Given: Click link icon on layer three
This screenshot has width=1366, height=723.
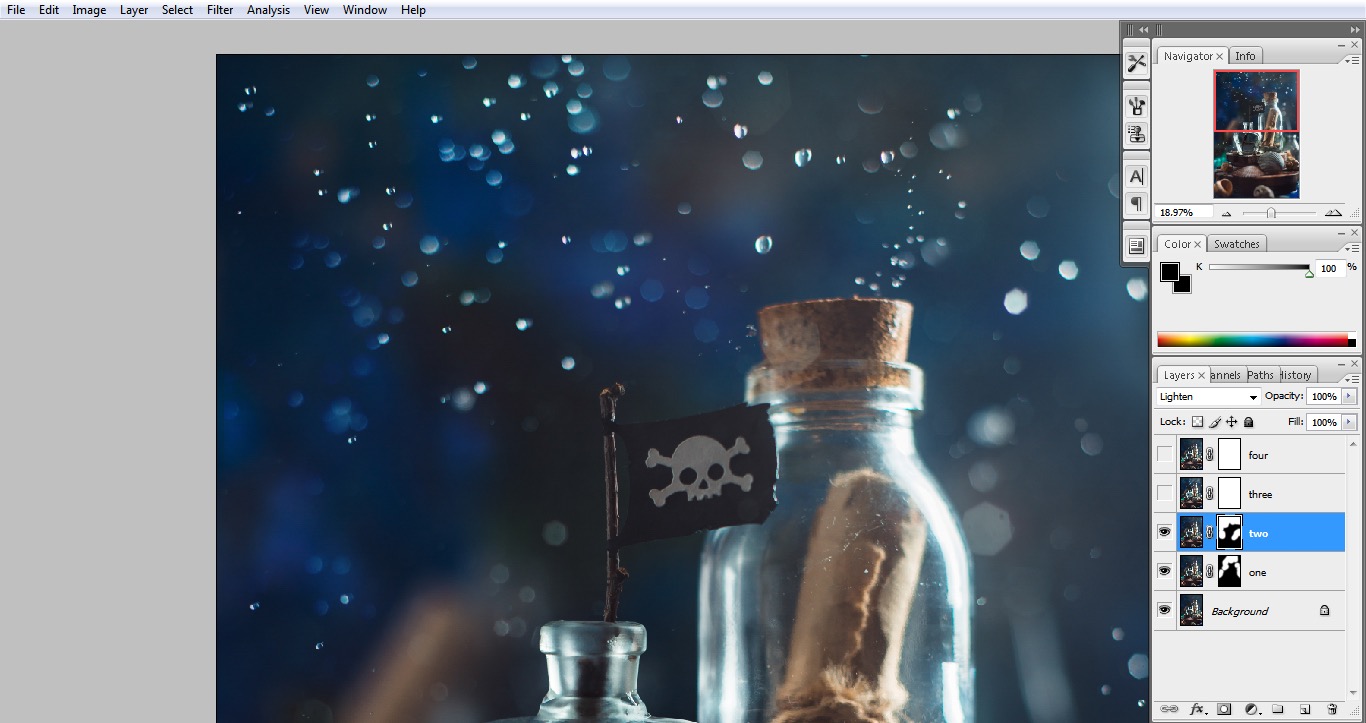Looking at the screenshot, I should click(1210, 494).
